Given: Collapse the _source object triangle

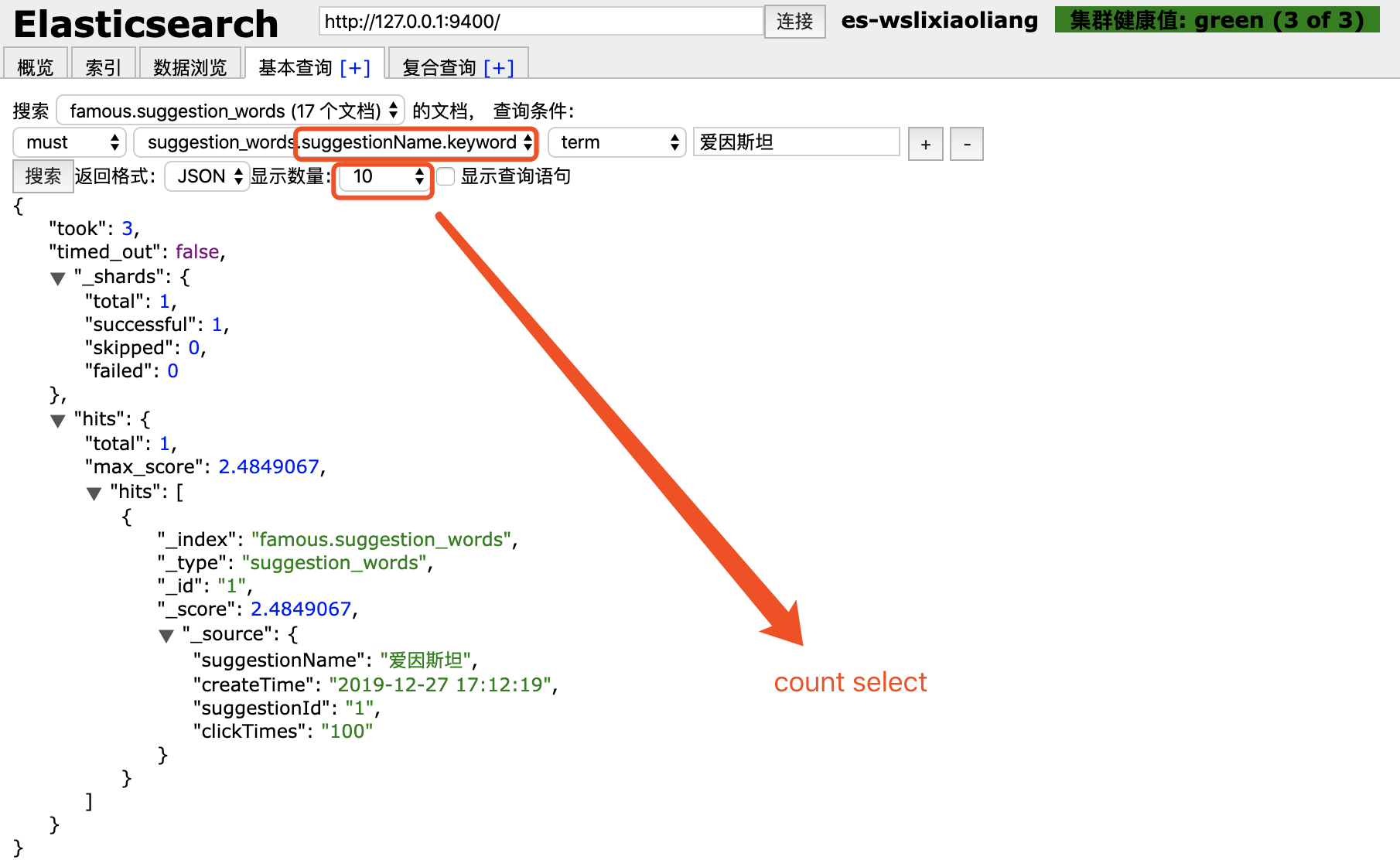Looking at the screenshot, I should click(x=167, y=636).
